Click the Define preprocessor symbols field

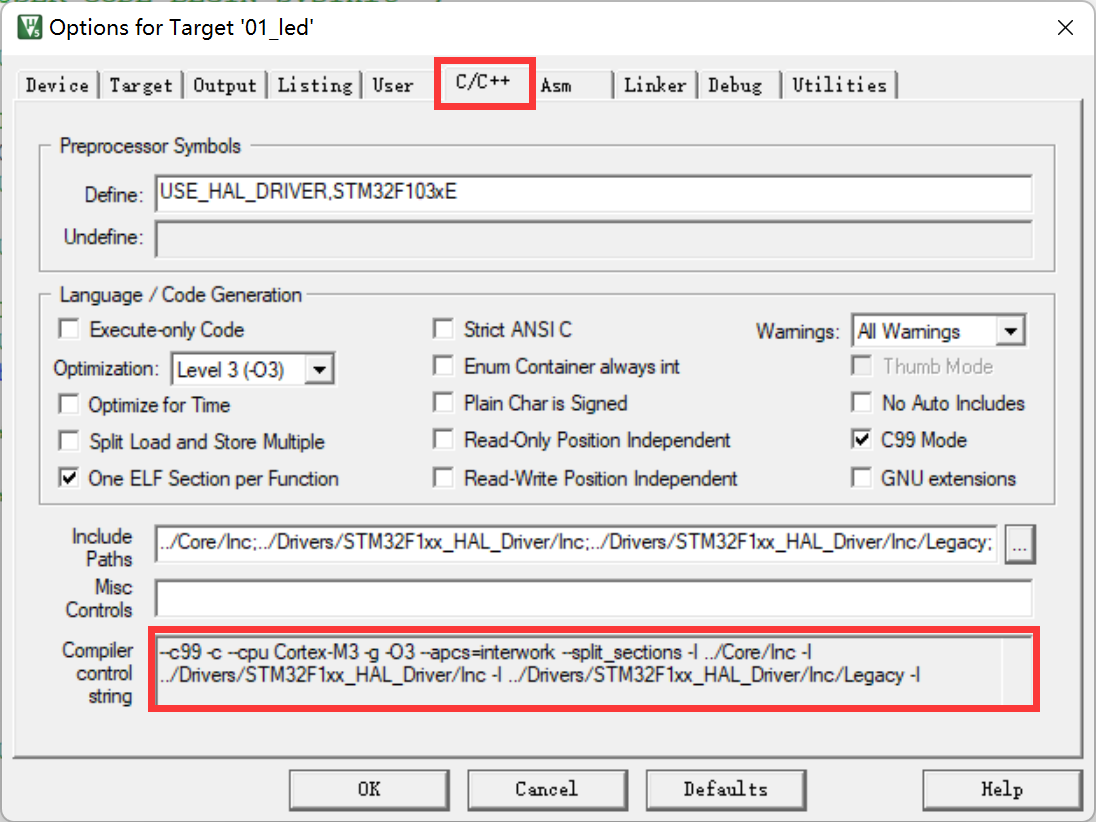592,193
